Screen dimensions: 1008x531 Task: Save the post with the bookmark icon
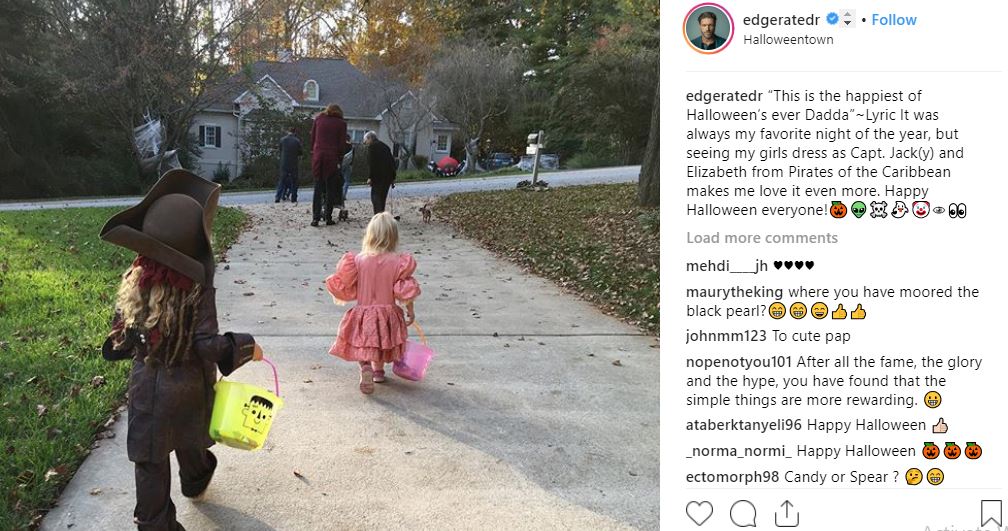click(x=991, y=514)
